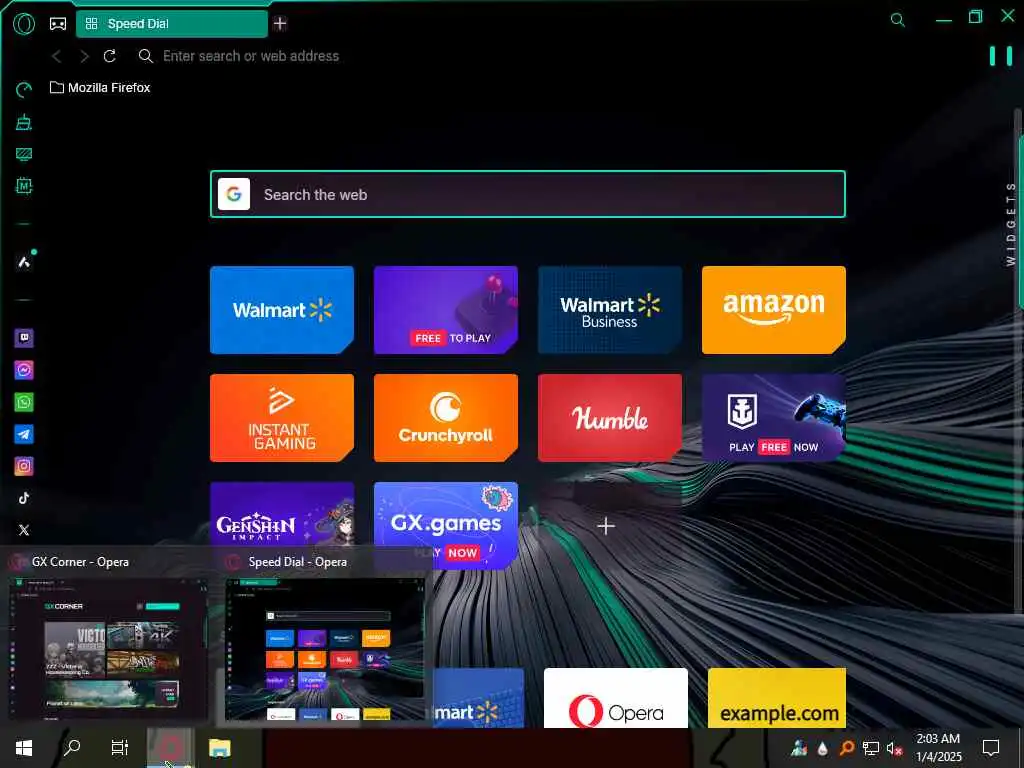Open Instagram in the sidebar
Screen dimensions: 1024x768
pyautogui.click(x=24, y=466)
